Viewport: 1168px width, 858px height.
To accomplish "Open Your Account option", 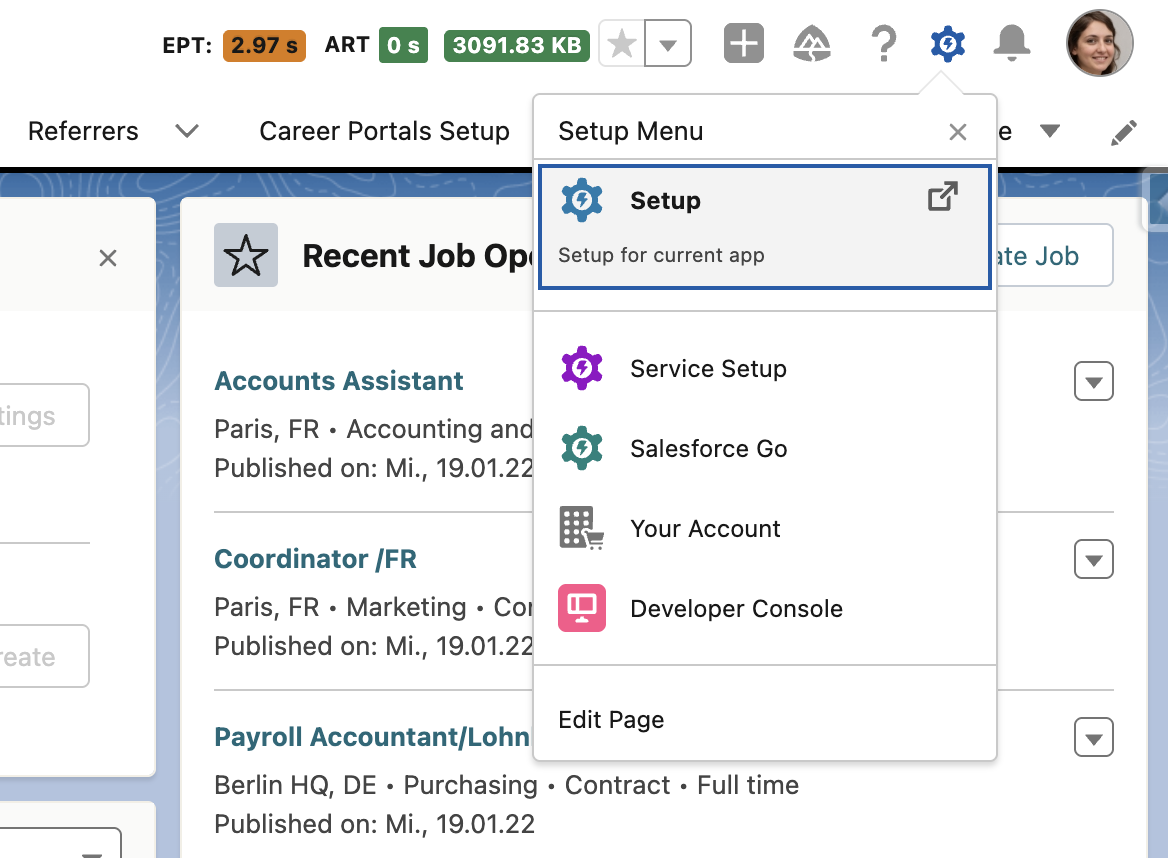I will click(765, 528).
